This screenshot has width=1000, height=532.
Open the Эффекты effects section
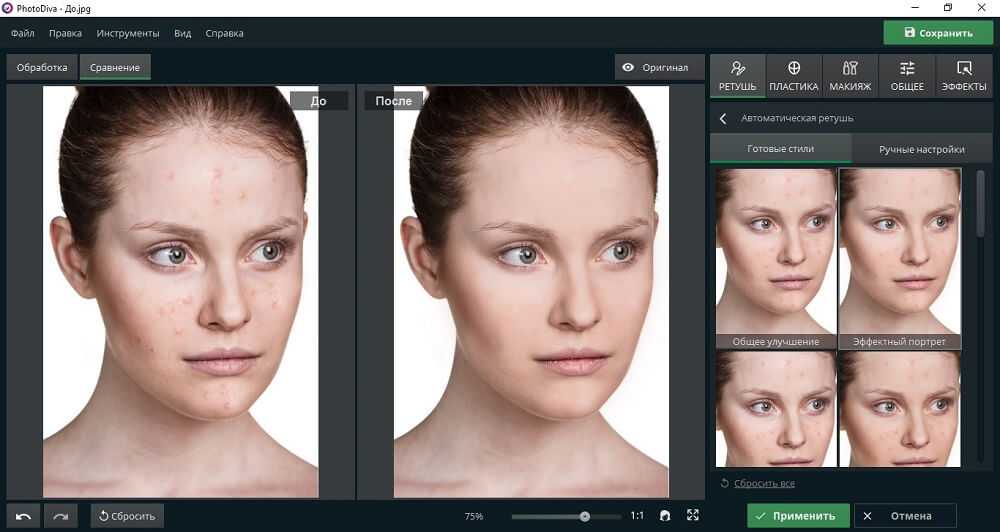tap(964, 77)
